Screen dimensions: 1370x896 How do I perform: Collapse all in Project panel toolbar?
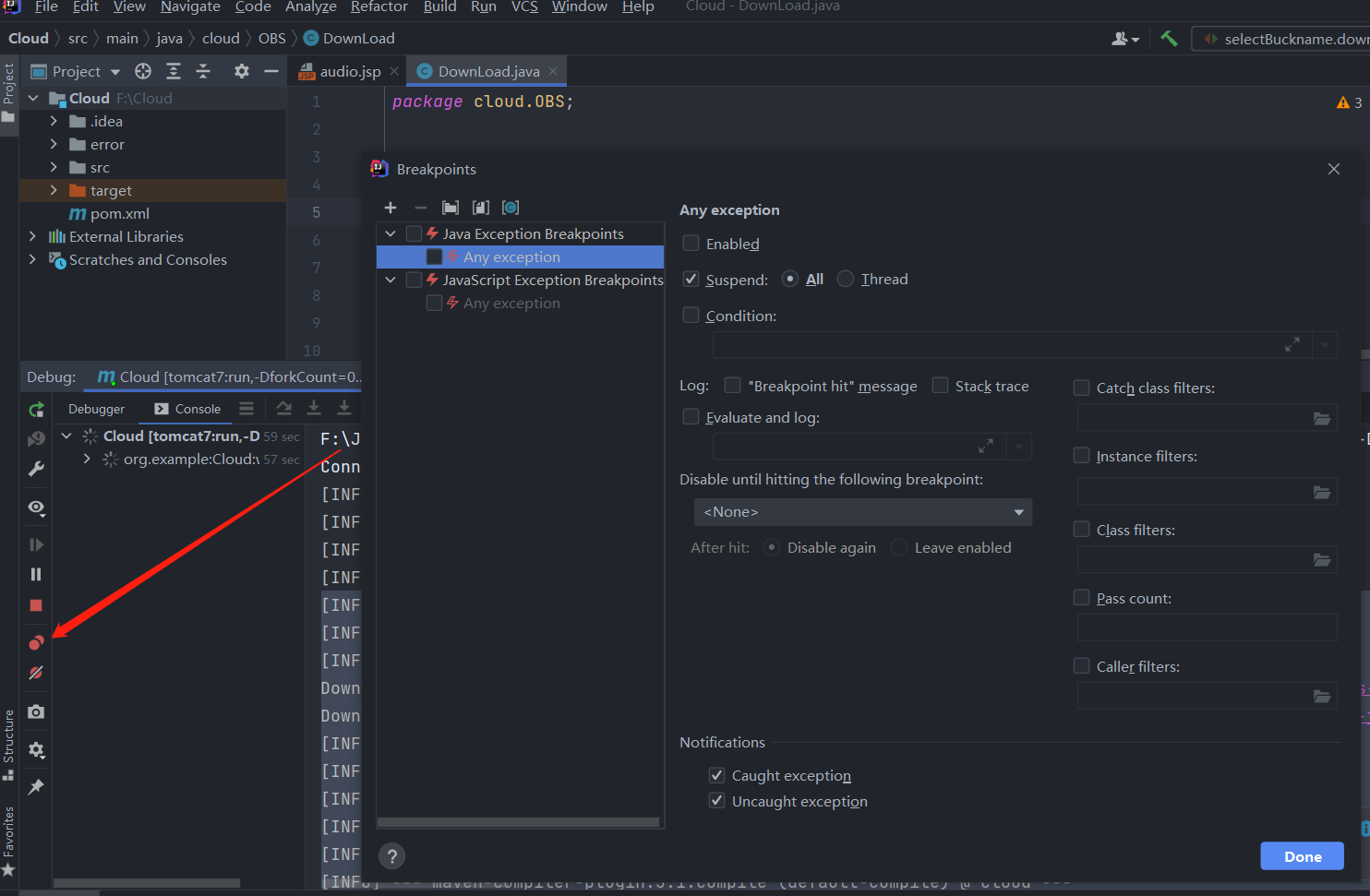pyautogui.click(x=203, y=71)
